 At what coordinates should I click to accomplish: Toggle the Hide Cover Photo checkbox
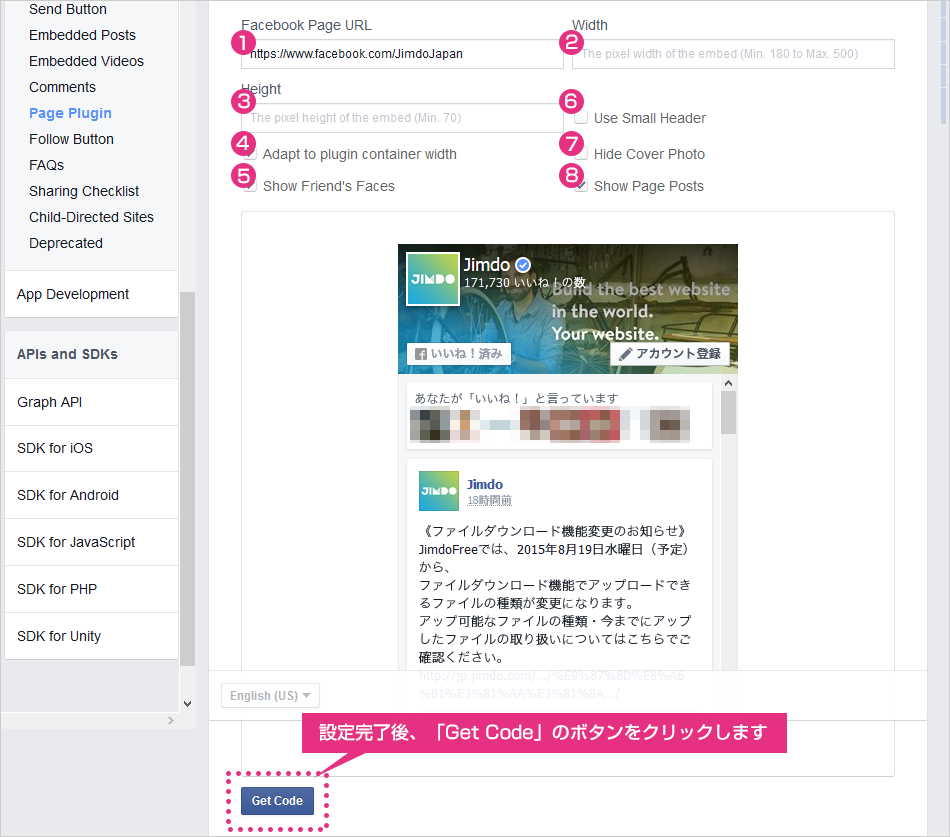[x=581, y=153]
